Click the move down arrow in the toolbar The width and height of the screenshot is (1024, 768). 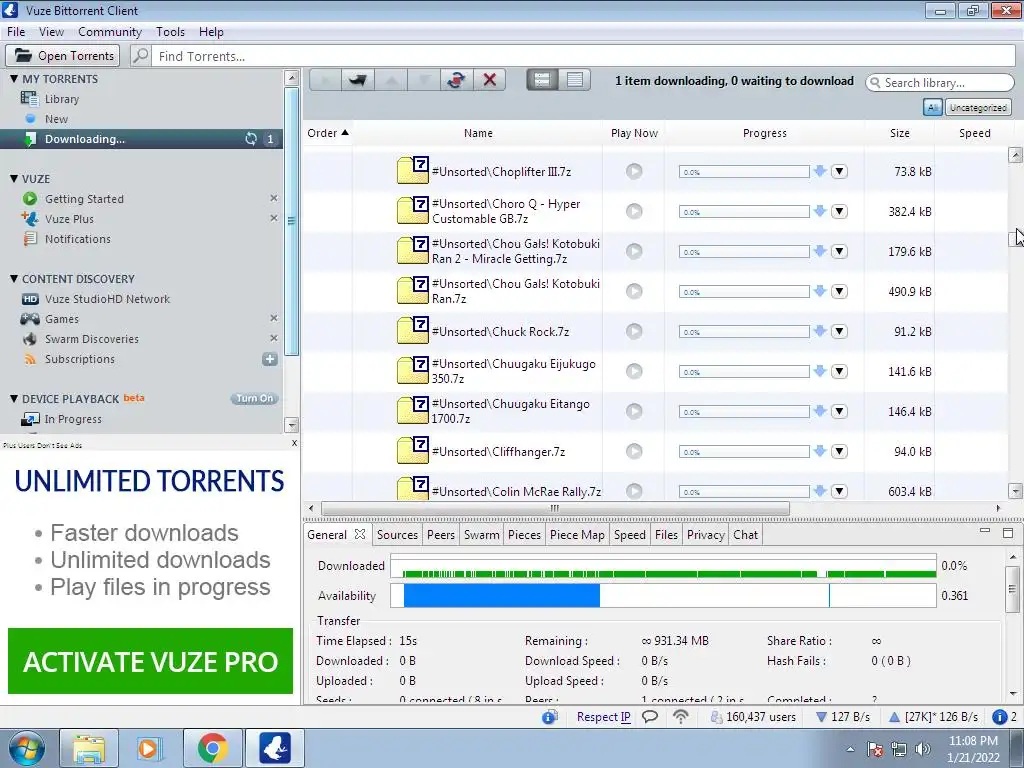pos(424,80)
